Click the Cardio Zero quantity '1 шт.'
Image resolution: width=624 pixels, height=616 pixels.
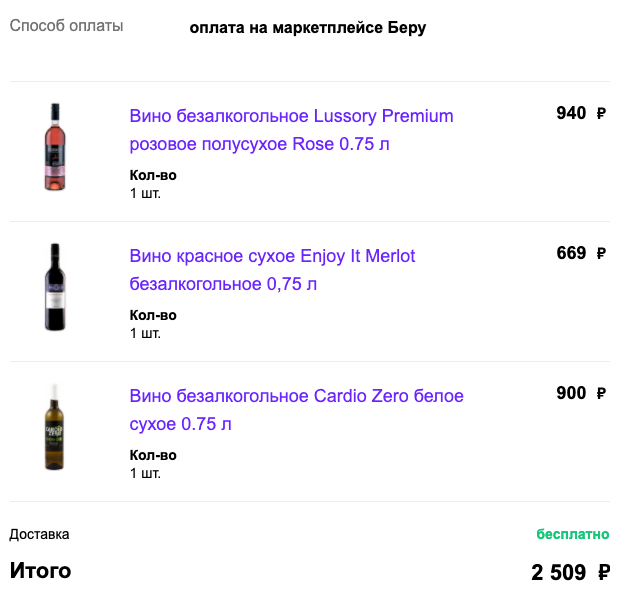(145, 473)
